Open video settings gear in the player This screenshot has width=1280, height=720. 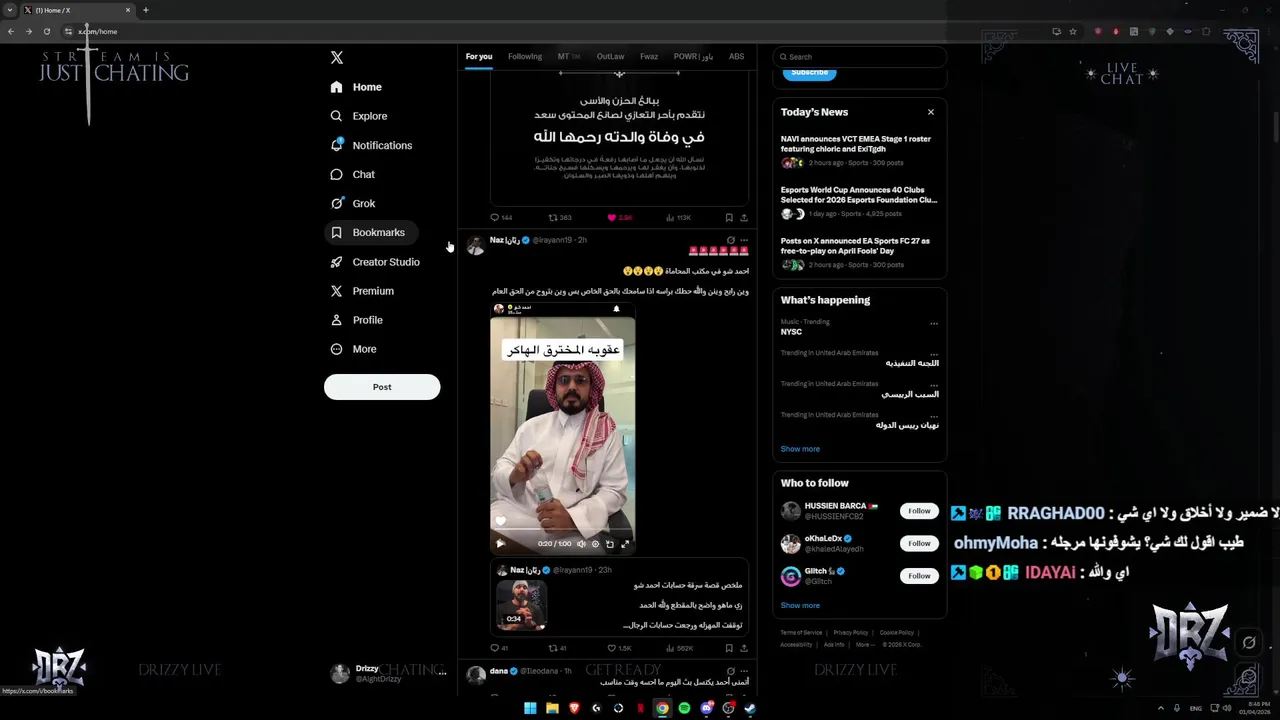[595, 544]
